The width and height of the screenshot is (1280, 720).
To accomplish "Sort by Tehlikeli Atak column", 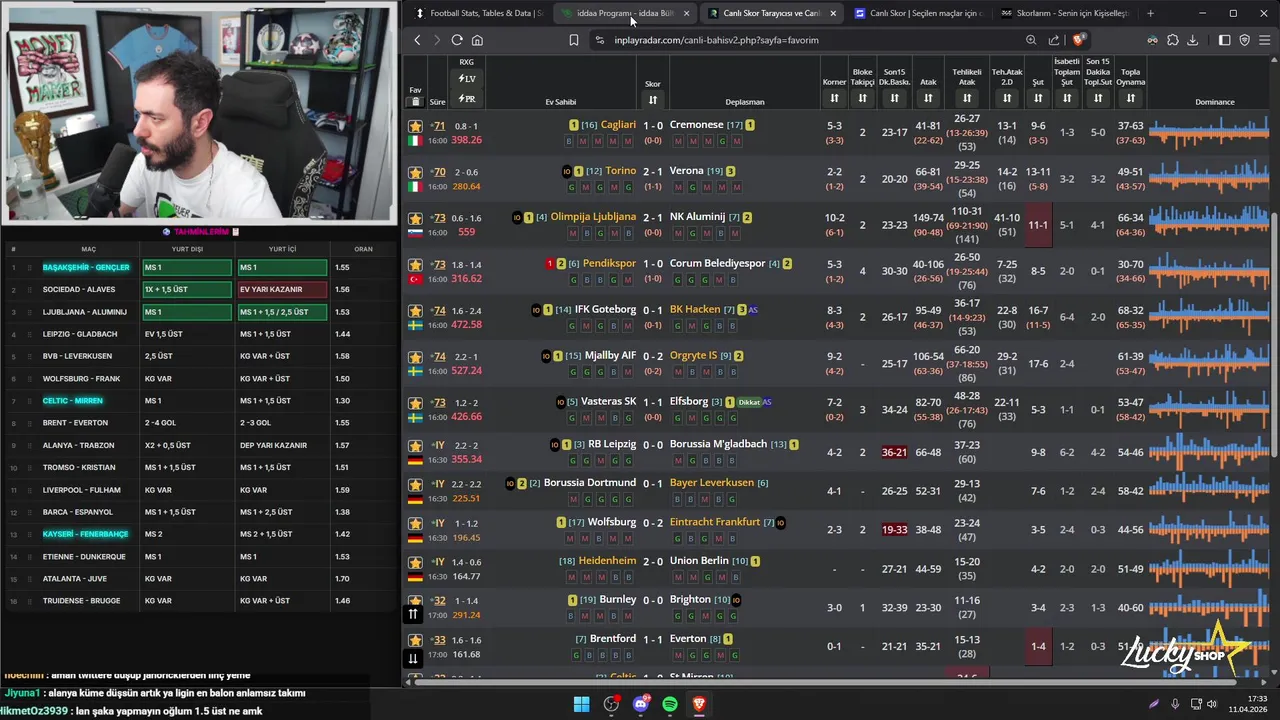I will 967,98.
